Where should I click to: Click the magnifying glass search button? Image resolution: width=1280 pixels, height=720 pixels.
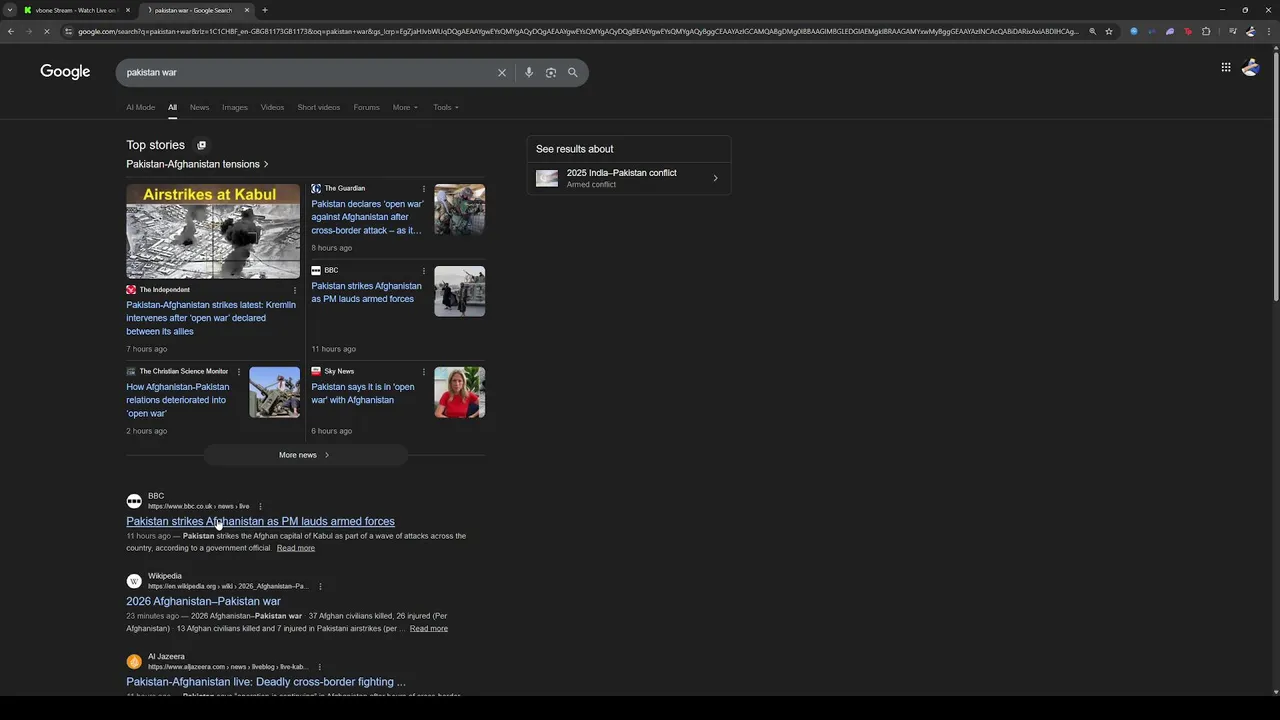click(573, 72)
